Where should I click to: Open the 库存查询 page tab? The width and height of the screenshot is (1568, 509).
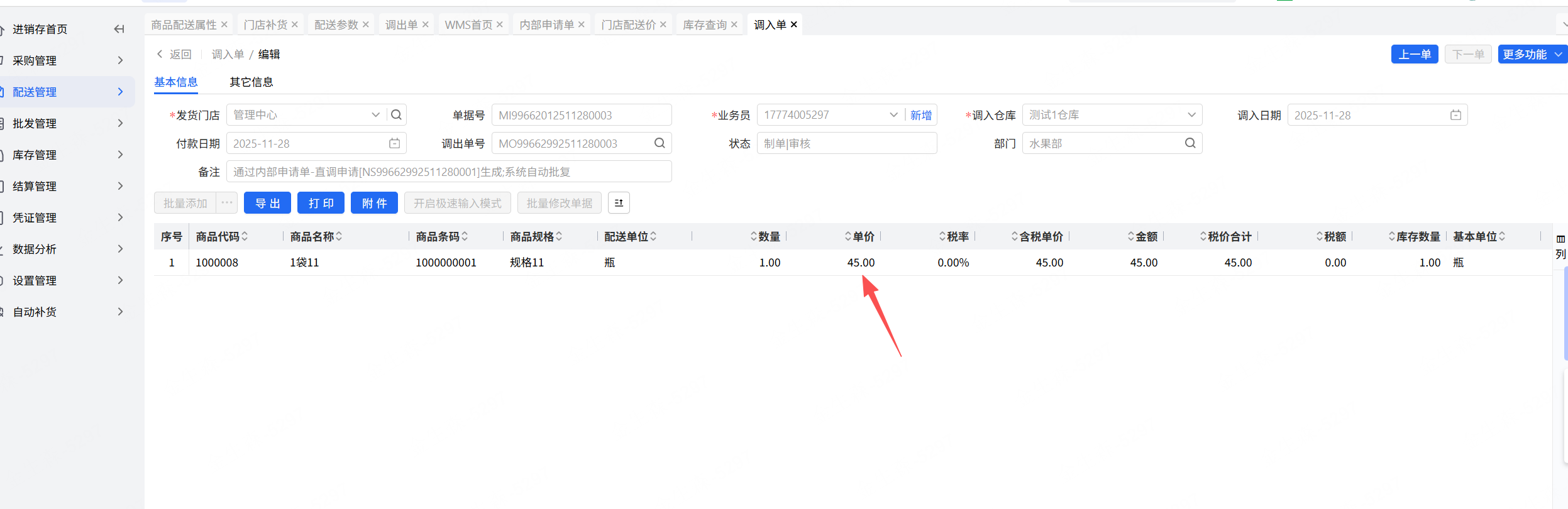[705, 25]
